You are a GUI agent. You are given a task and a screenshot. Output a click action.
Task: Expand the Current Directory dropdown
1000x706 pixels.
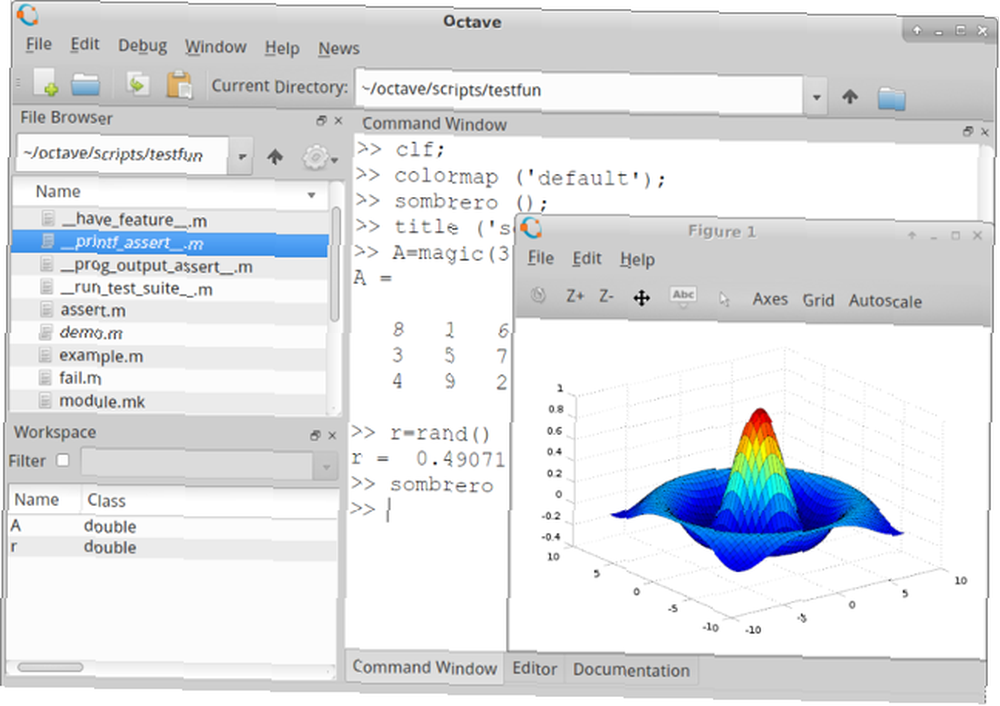pyautogui.click(x=816, y=98)
